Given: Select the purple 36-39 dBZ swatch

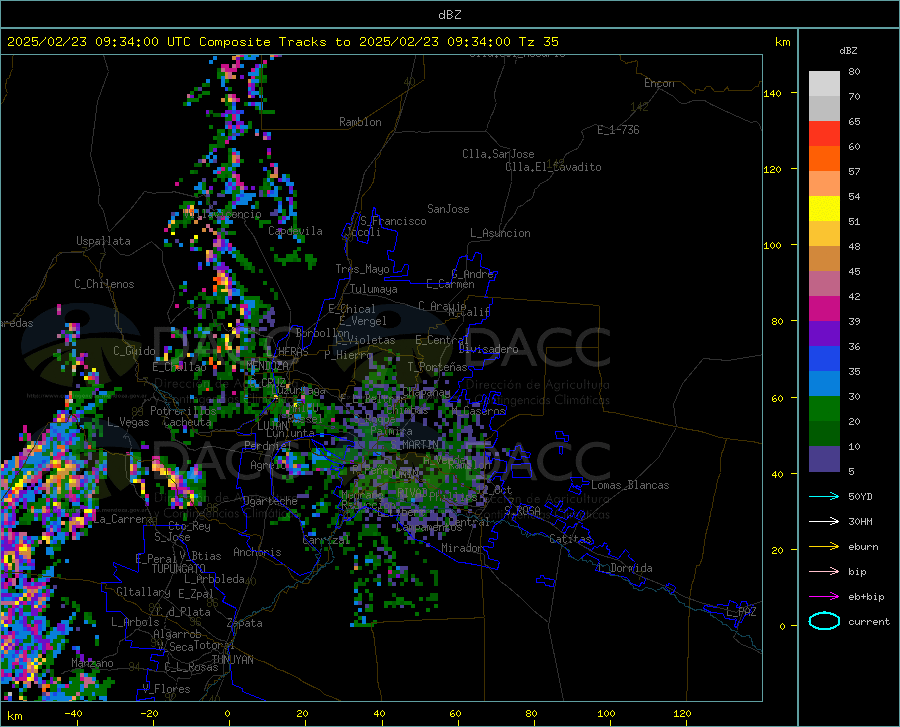Looking at the screenshot, I should (x=824, y=334).
